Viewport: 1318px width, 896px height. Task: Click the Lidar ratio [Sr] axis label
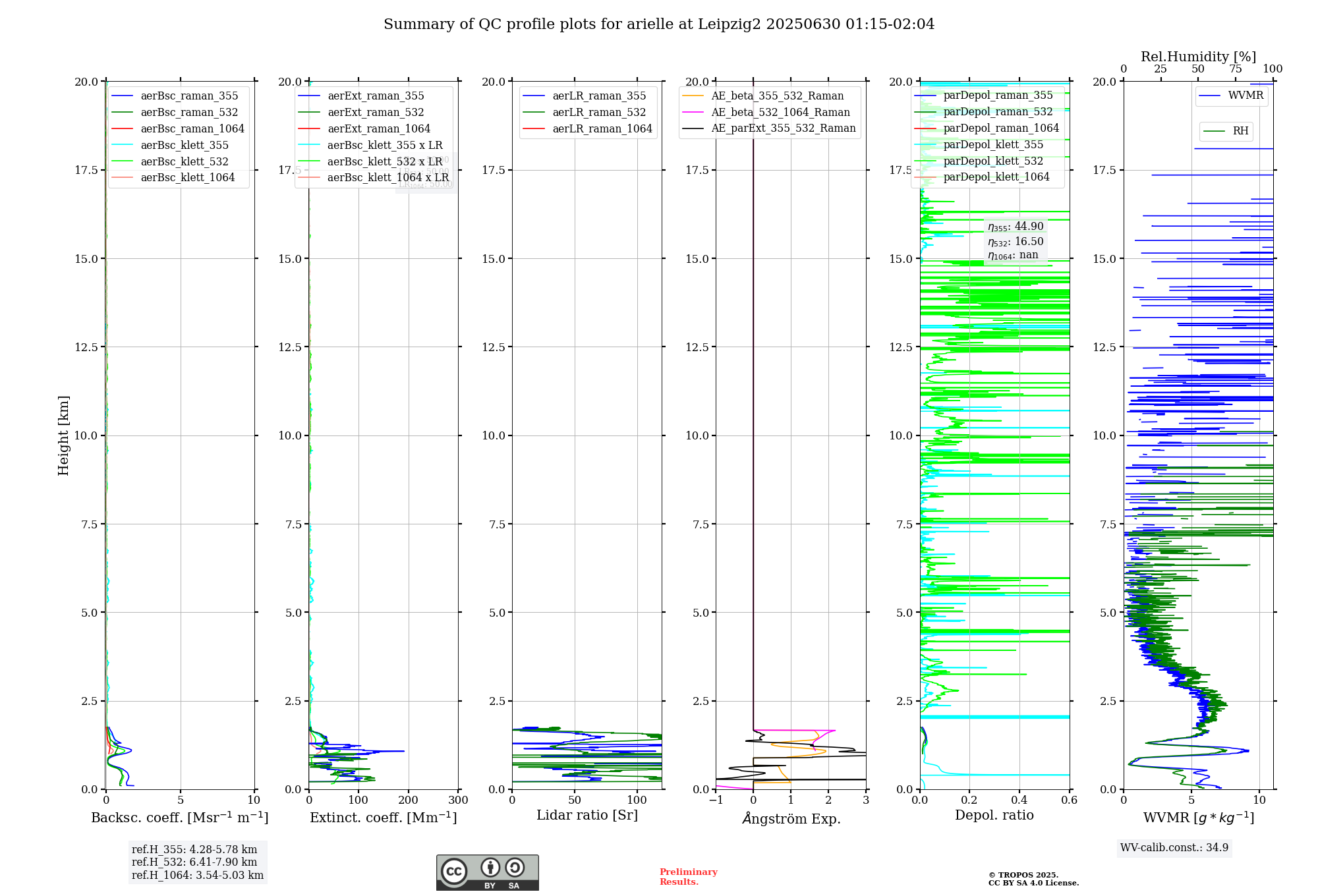coord(587,816)
